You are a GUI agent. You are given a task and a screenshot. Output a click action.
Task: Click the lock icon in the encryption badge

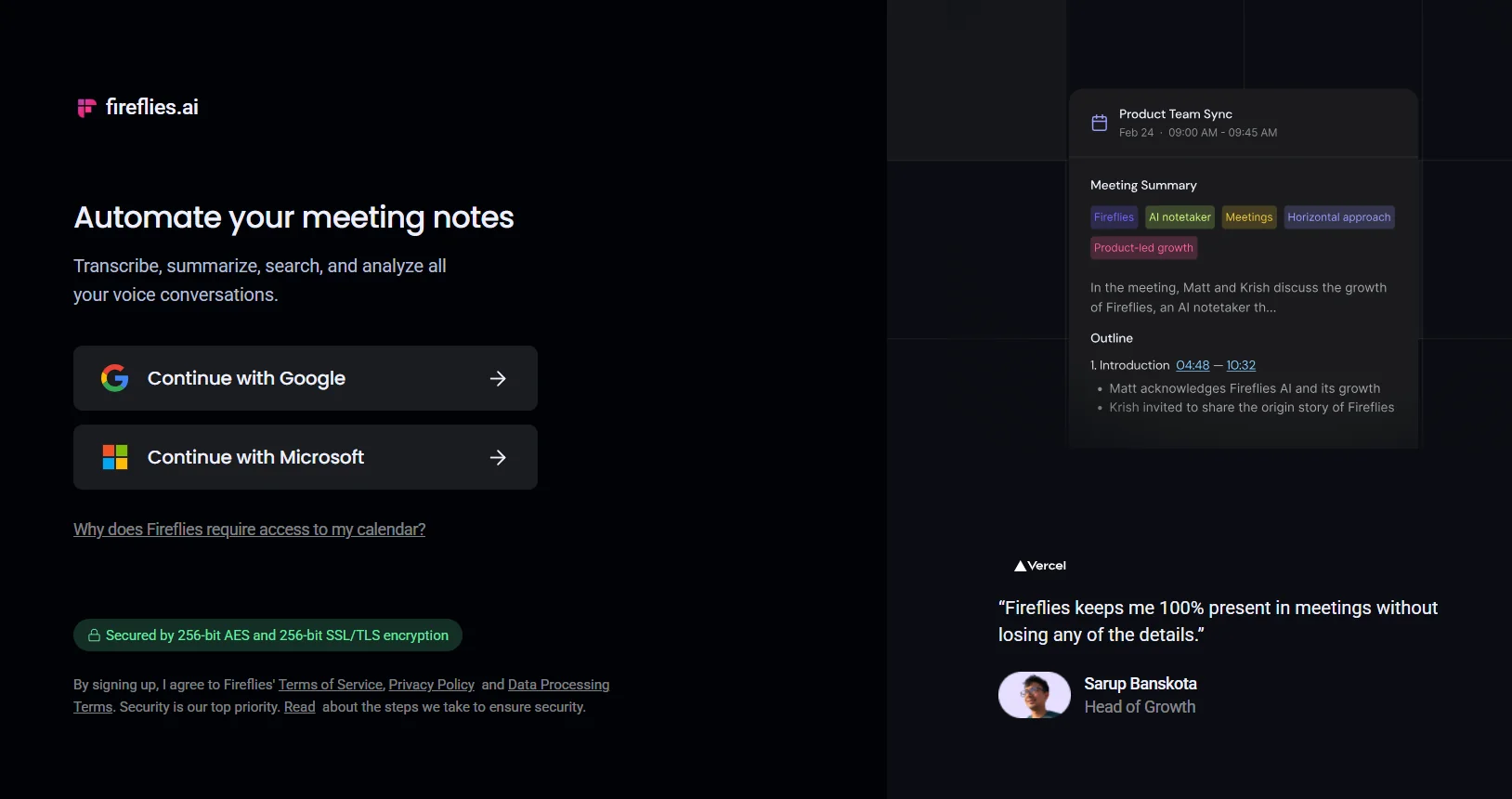[x=94, y=635]
